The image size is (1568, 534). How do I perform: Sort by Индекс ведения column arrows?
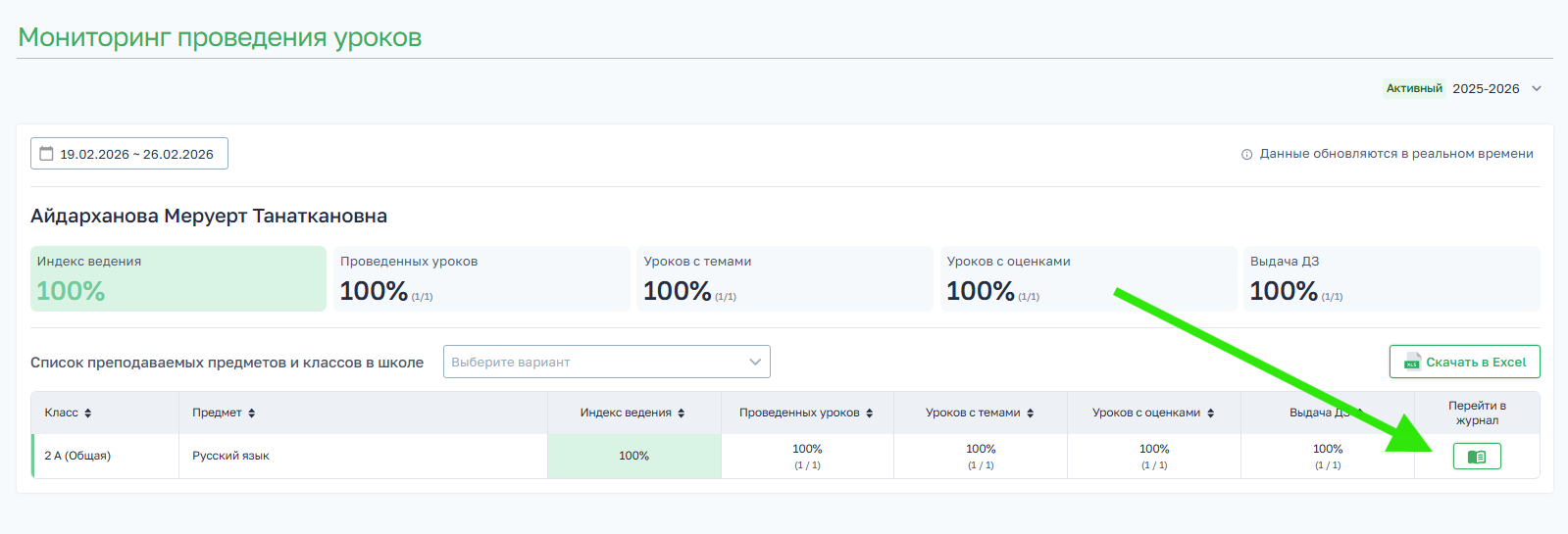coord(682,413)
